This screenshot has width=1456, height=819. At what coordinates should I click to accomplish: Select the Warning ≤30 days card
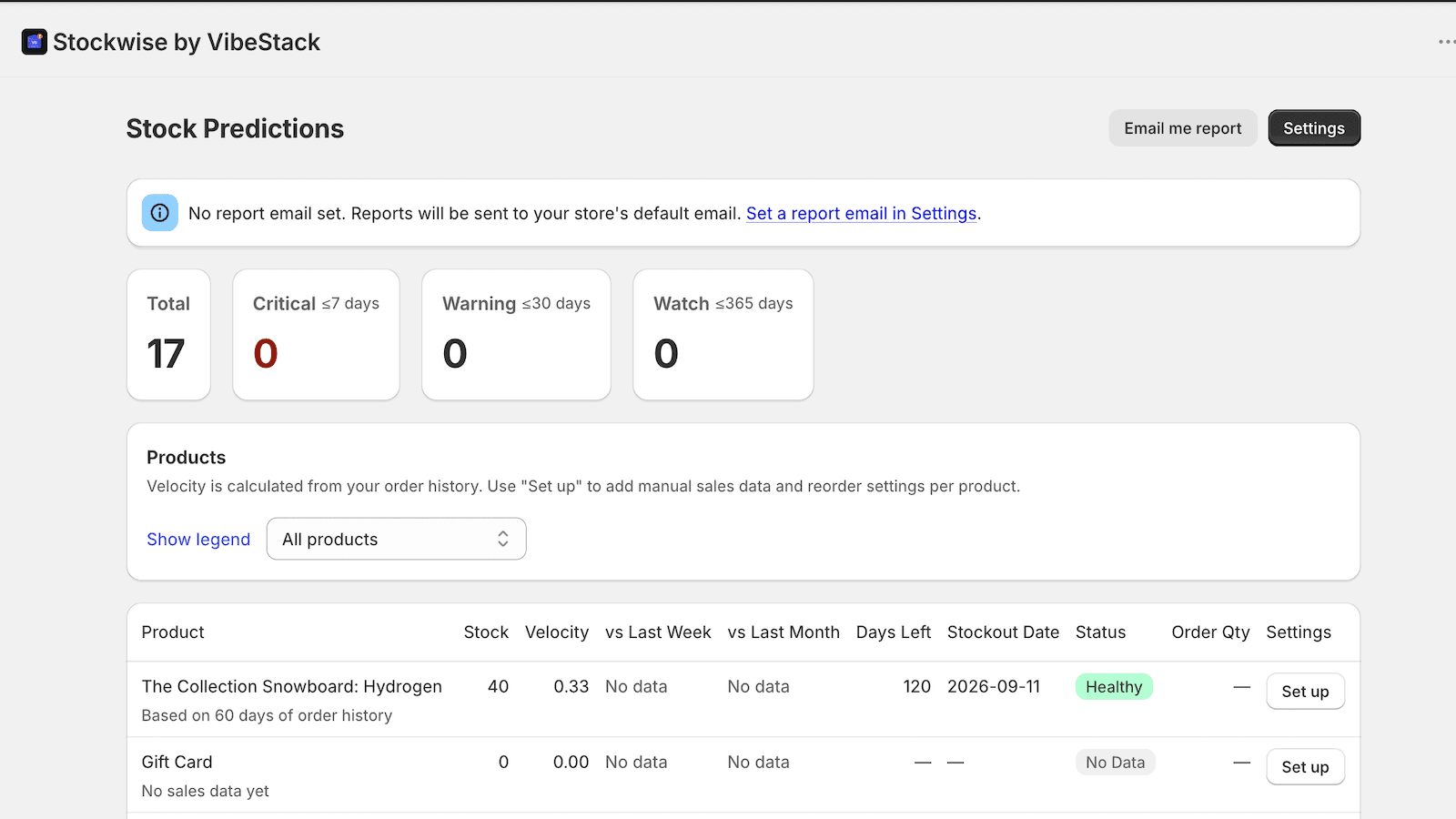coord(516,334)
